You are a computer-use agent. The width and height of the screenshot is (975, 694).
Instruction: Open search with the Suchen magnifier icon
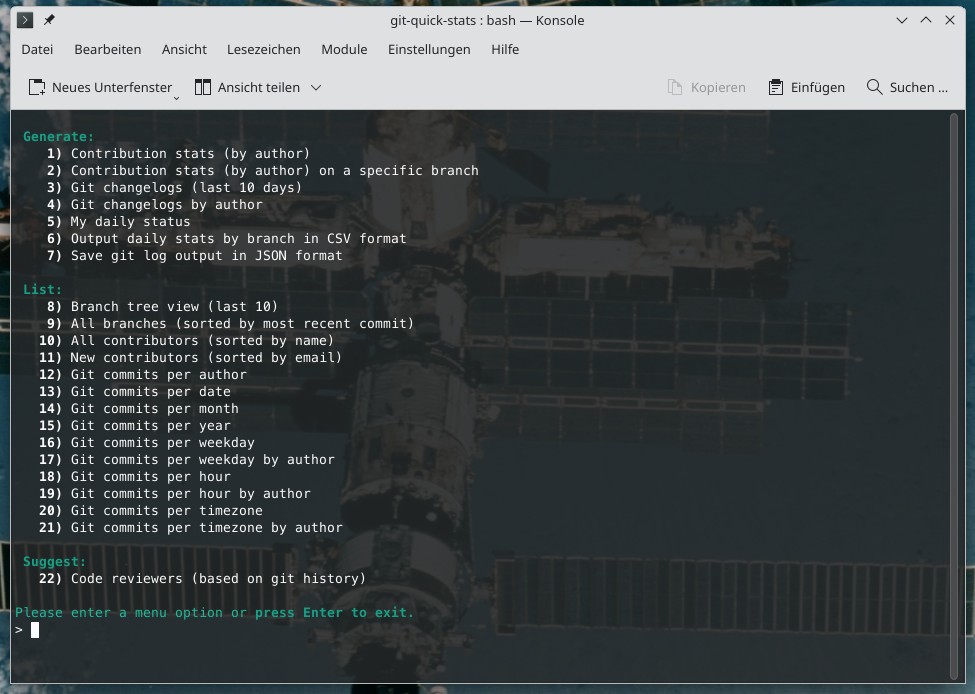click(875, 87)
